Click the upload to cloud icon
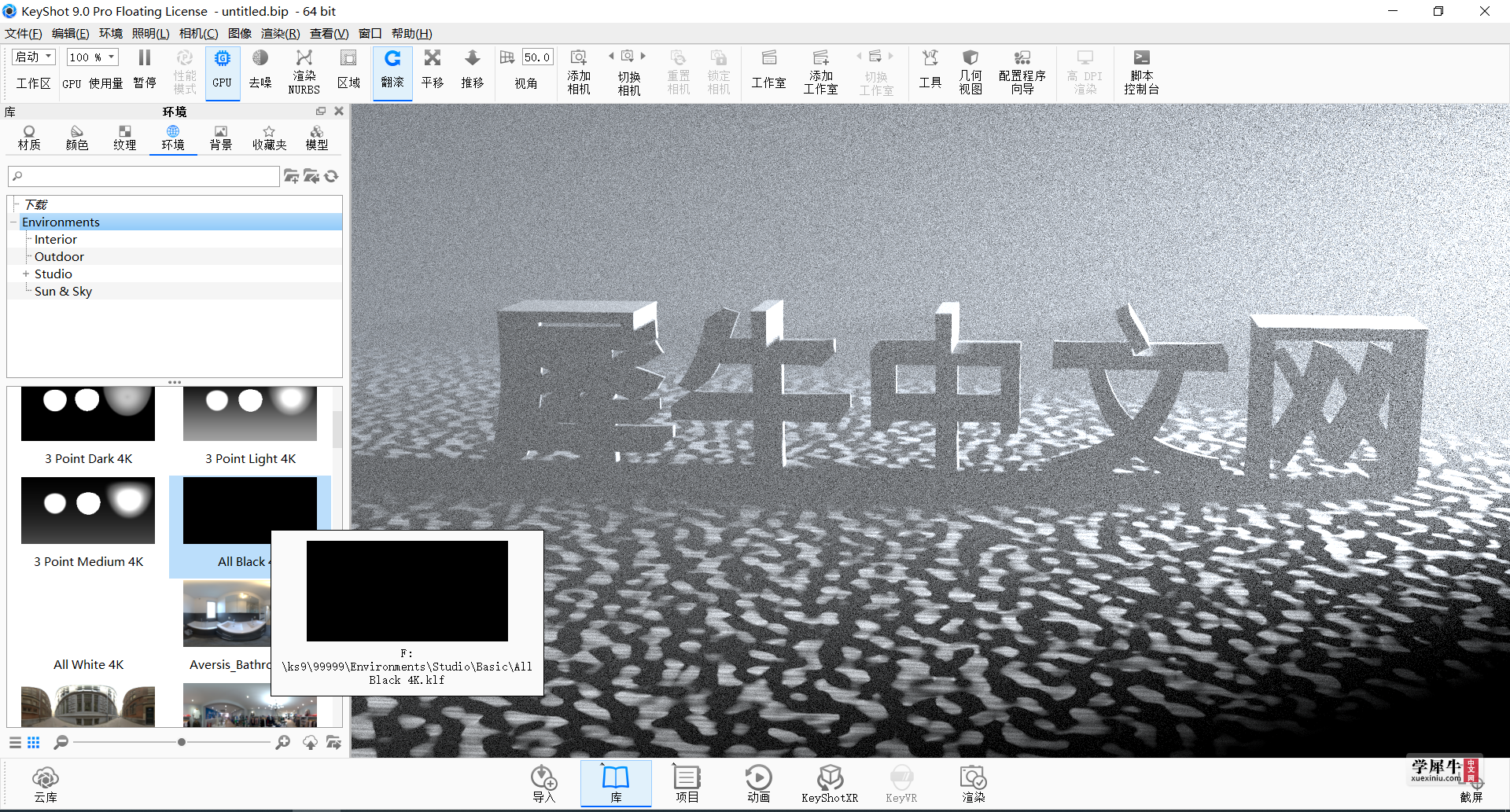 [x=311, y=742]
